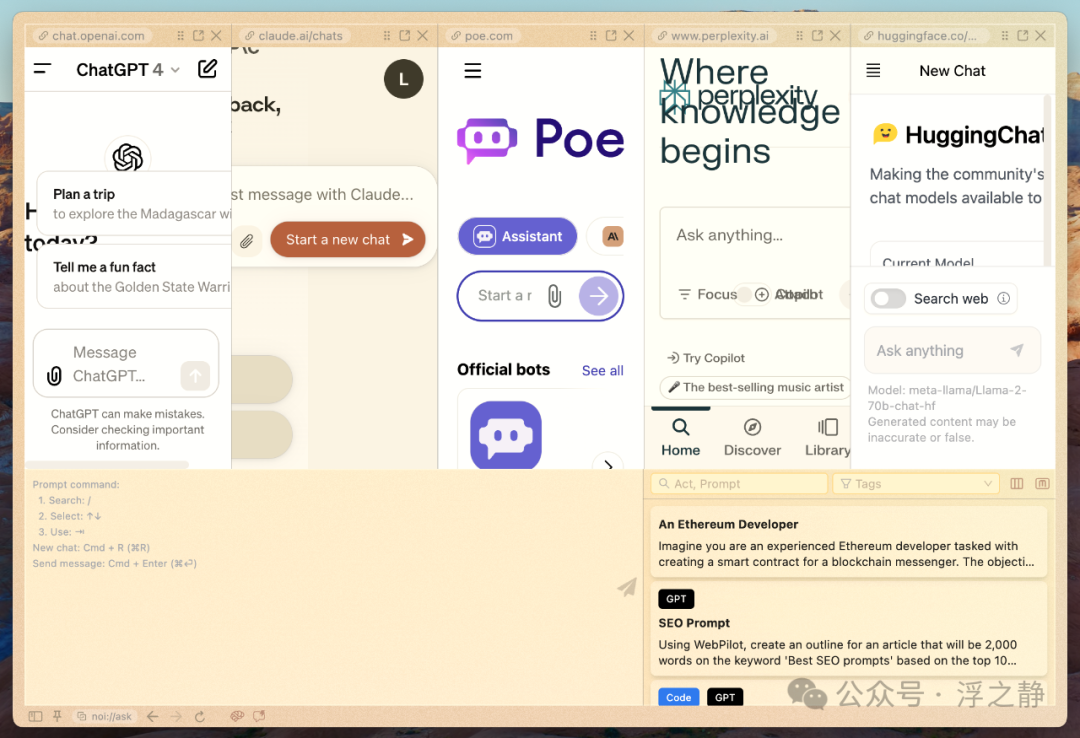This screenshot has width=1080, height=738.
Task: Open Perplexity Discover tab
Action: (752, 438)
